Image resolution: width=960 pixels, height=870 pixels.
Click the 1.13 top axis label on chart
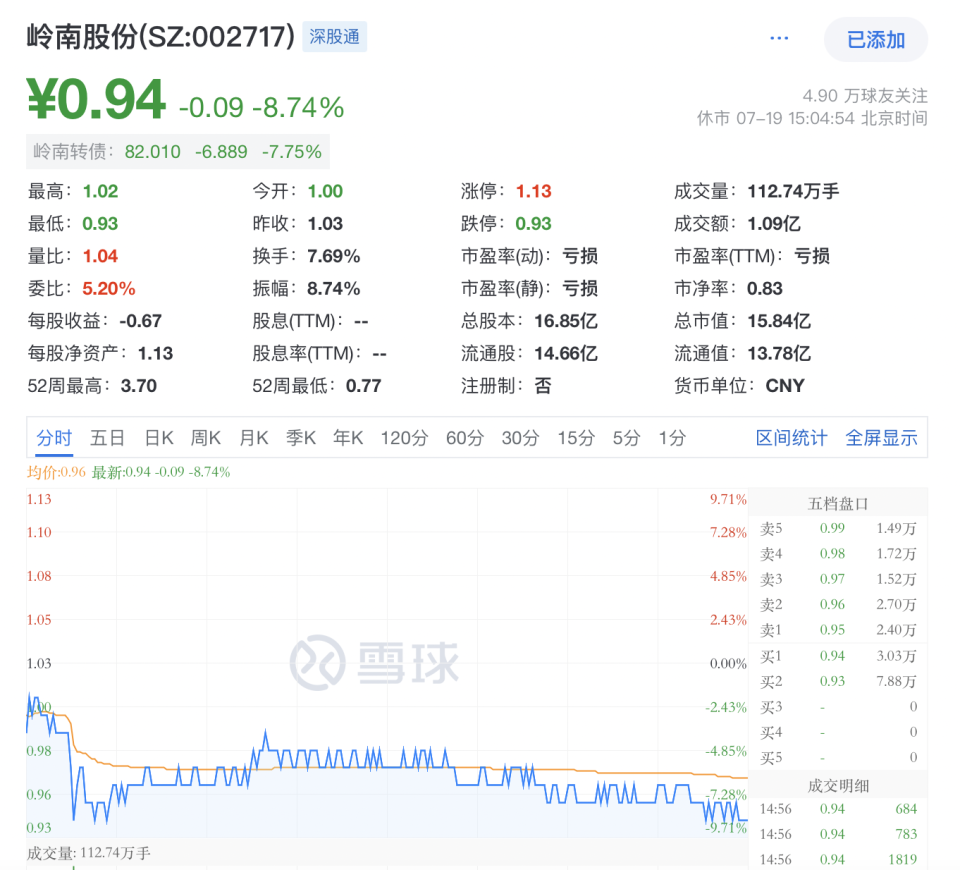tap(39, 499)
